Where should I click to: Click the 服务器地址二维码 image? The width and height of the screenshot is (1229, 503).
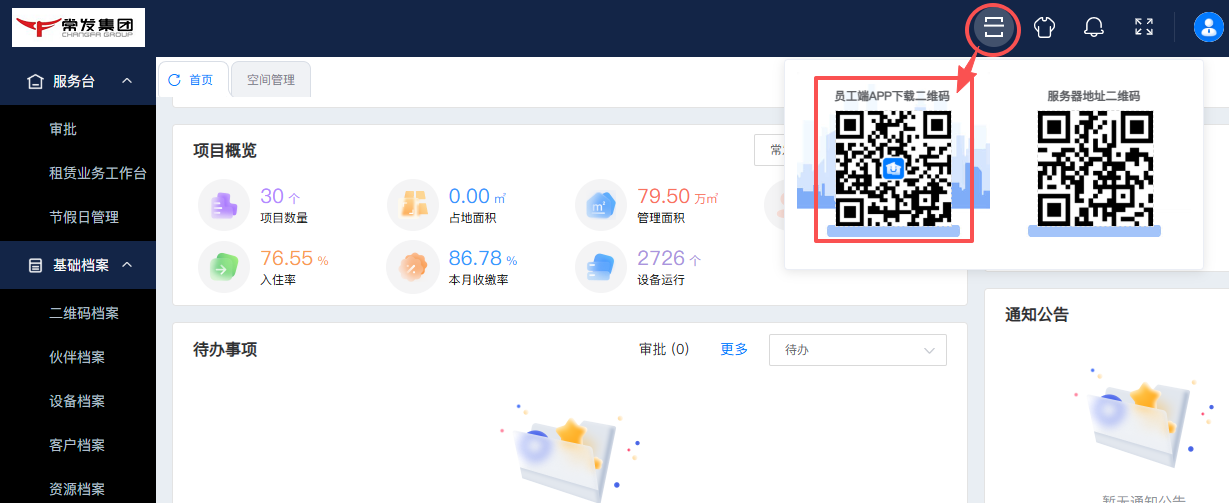1094,167
